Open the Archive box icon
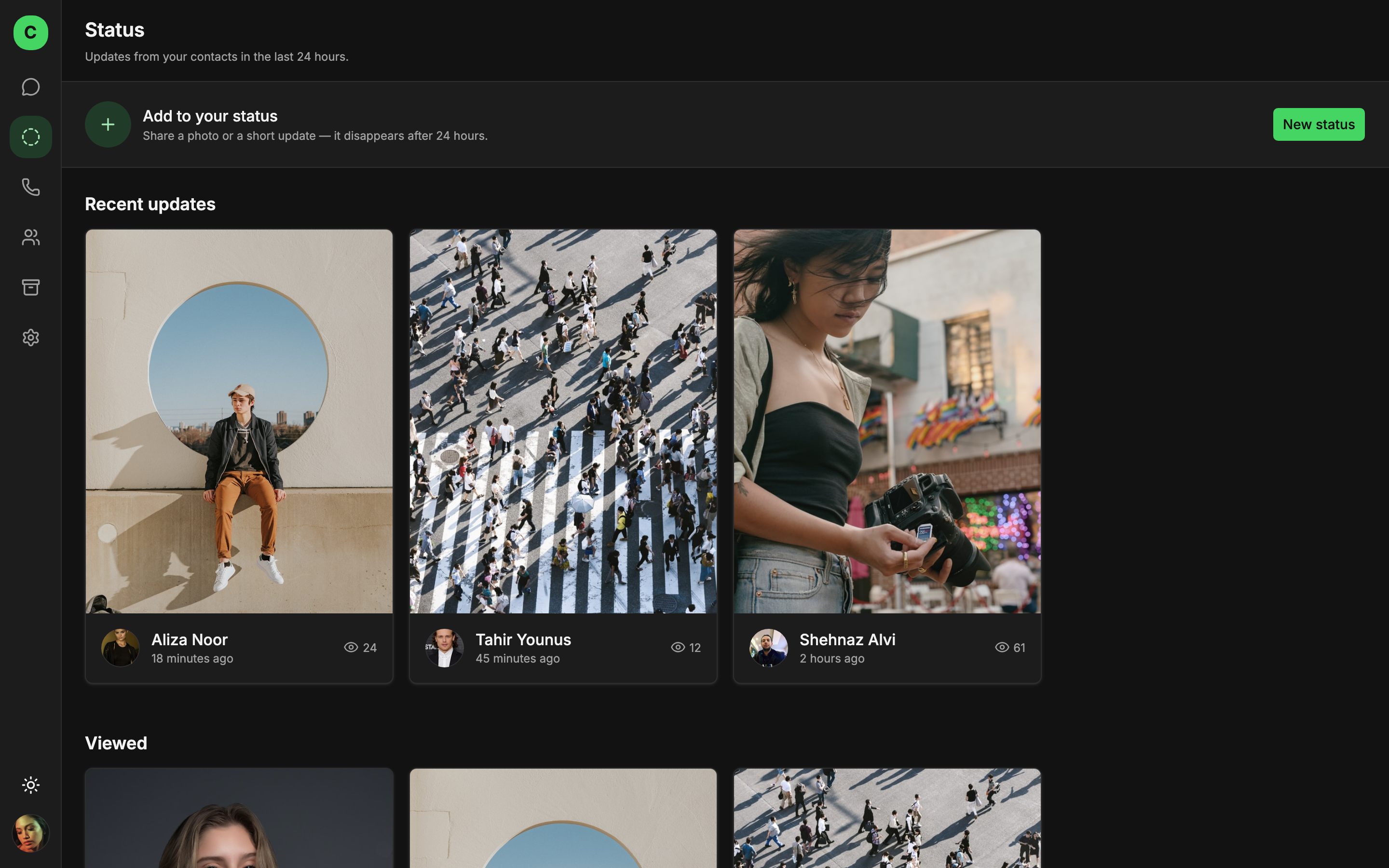1389x868 pixels. (x=30, y=287)
